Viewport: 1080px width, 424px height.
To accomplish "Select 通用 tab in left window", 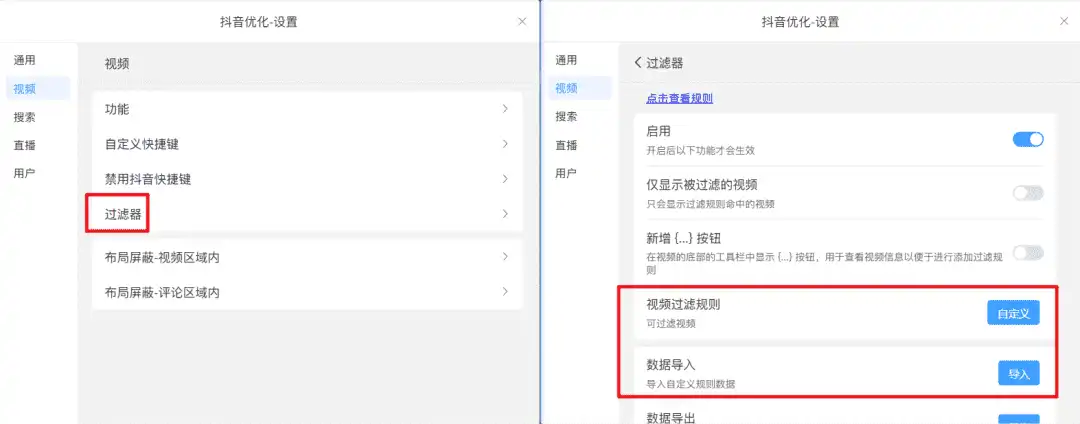I will pyautogui.click(x=24, y=60).
